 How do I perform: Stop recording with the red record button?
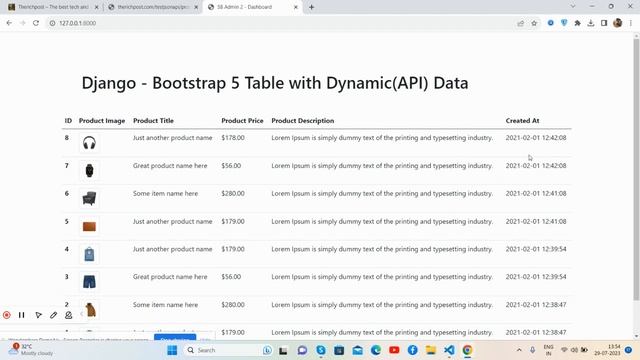pos(7,315)
